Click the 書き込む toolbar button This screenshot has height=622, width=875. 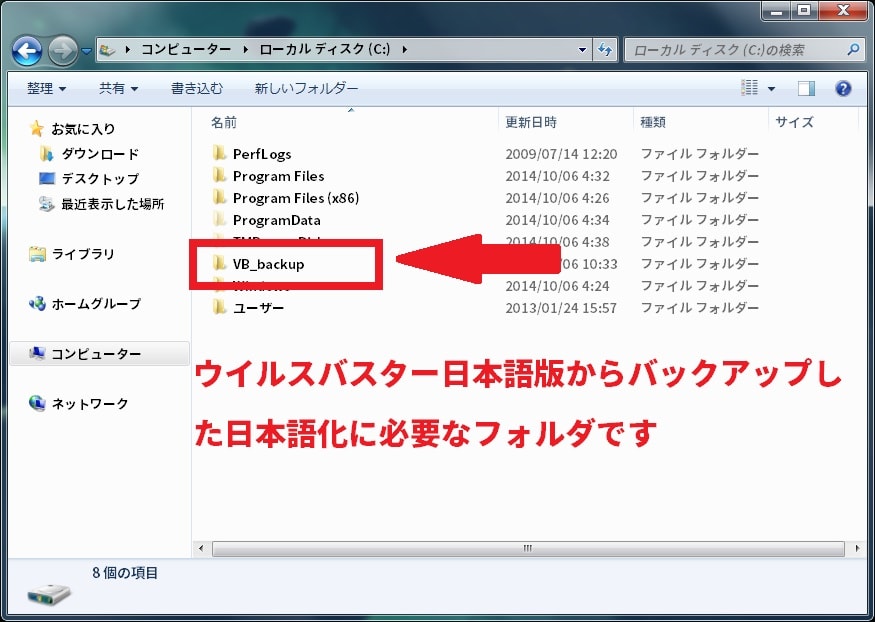tap(197, 88)
